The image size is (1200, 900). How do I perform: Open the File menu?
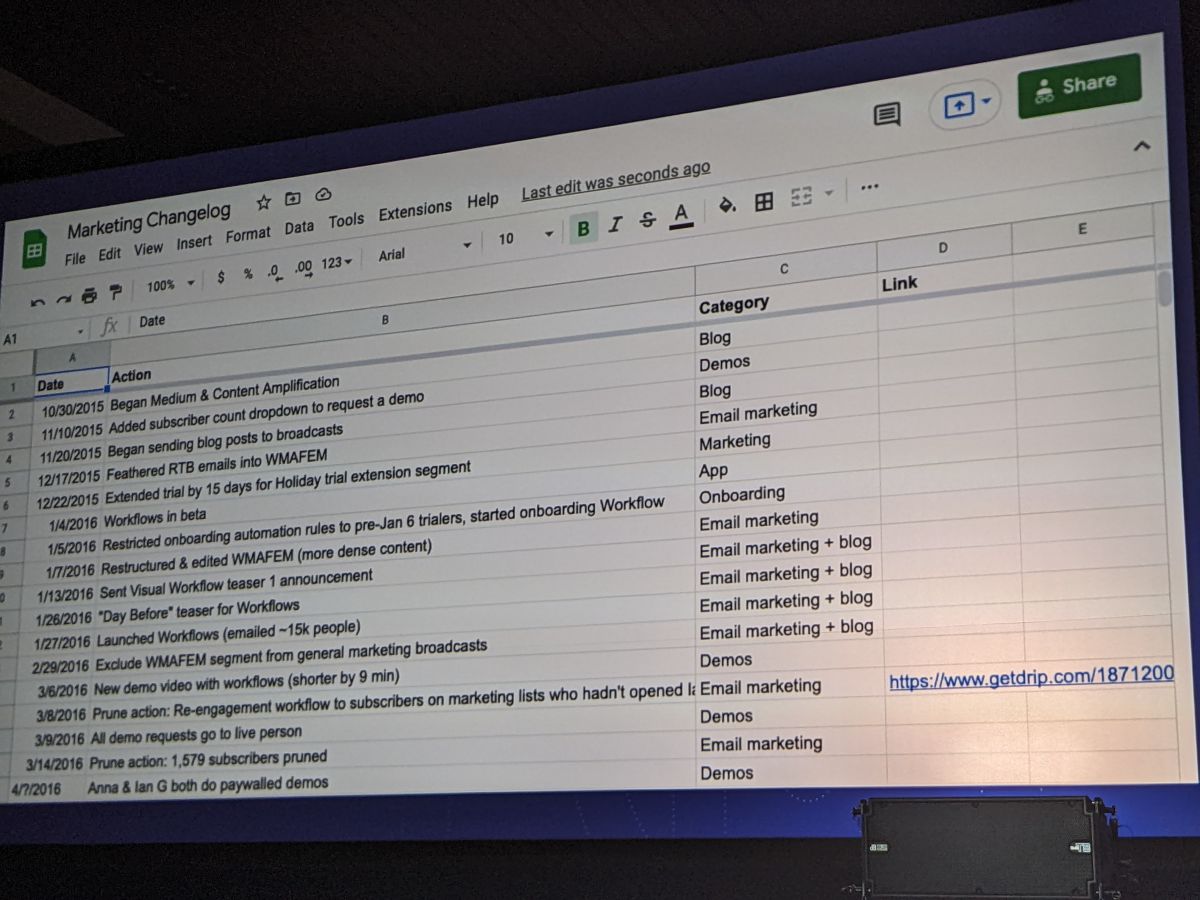[75, 259]
